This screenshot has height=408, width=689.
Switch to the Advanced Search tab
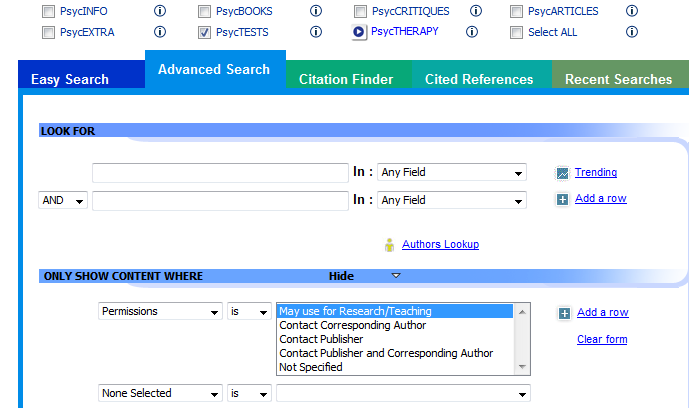pyautogui.click(x=215, y=69)
